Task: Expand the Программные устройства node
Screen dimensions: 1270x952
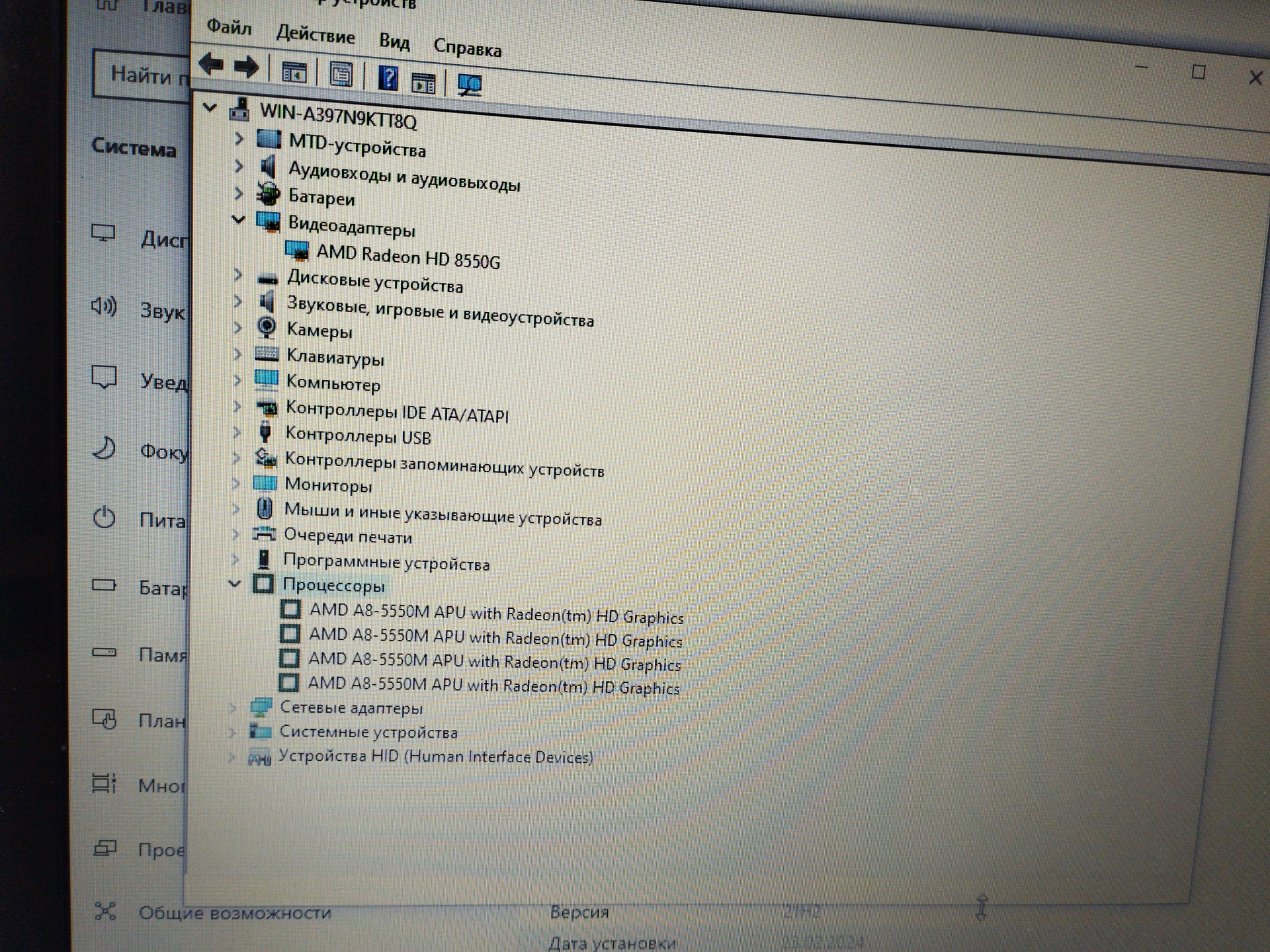Action: point(235,559)
